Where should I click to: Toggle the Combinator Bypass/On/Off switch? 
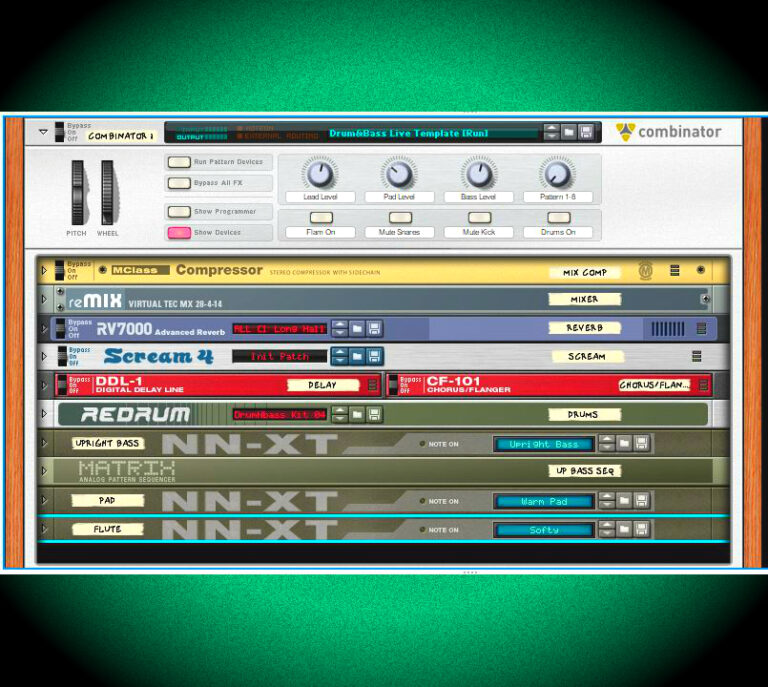(x=60, y=132)
